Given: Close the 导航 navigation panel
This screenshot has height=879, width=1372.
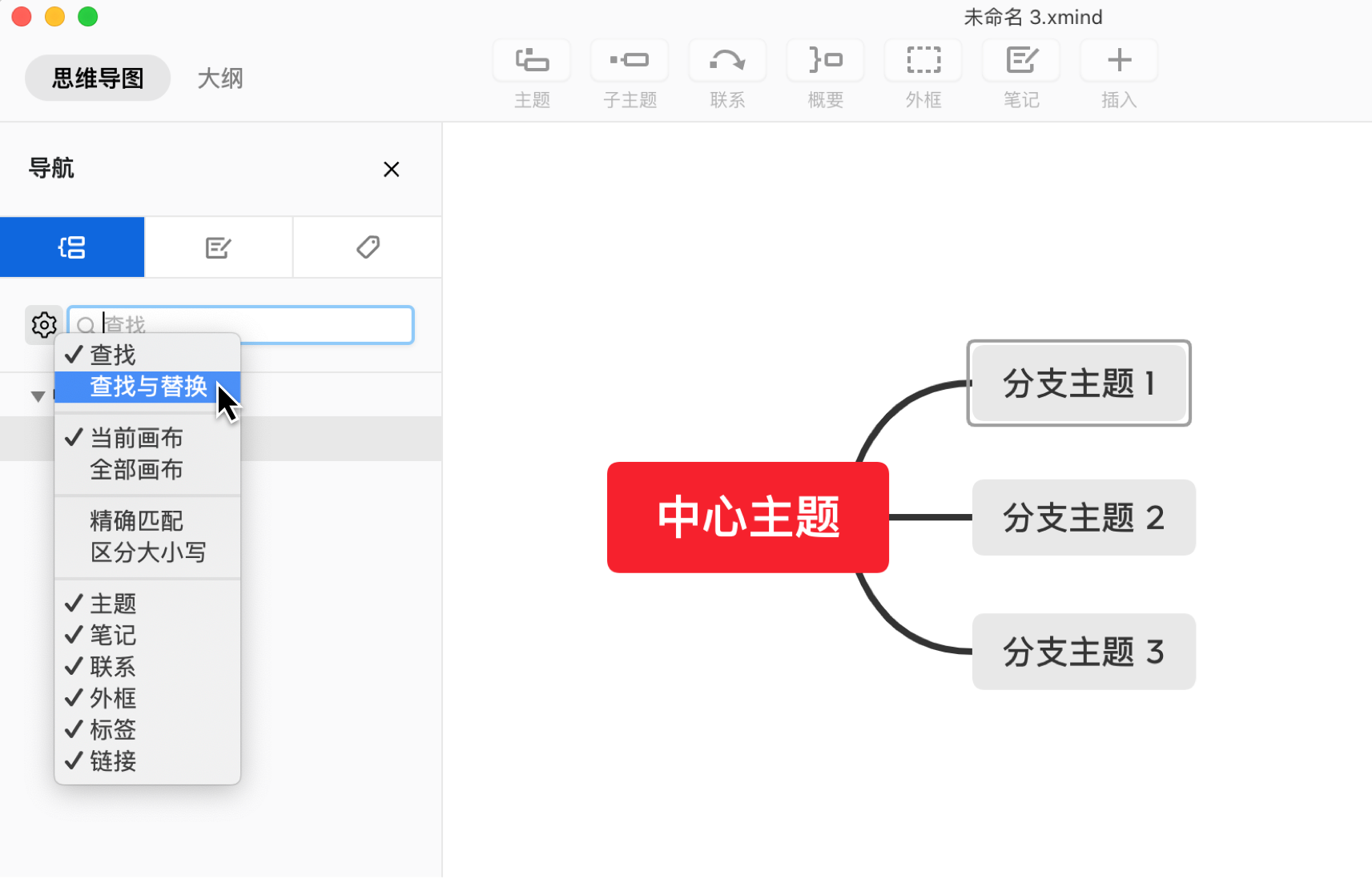Looking at the screenshot, I should 391,169.
